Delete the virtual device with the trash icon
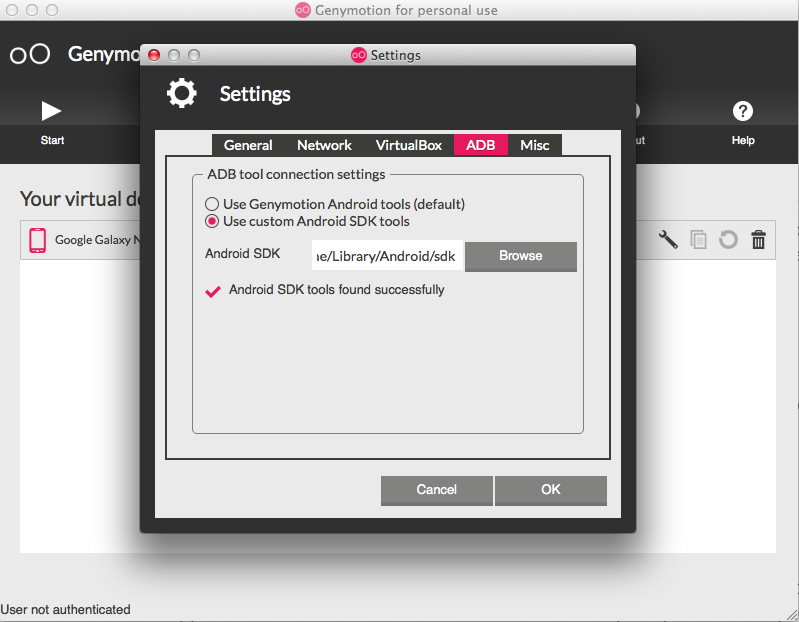 [758, 239]
